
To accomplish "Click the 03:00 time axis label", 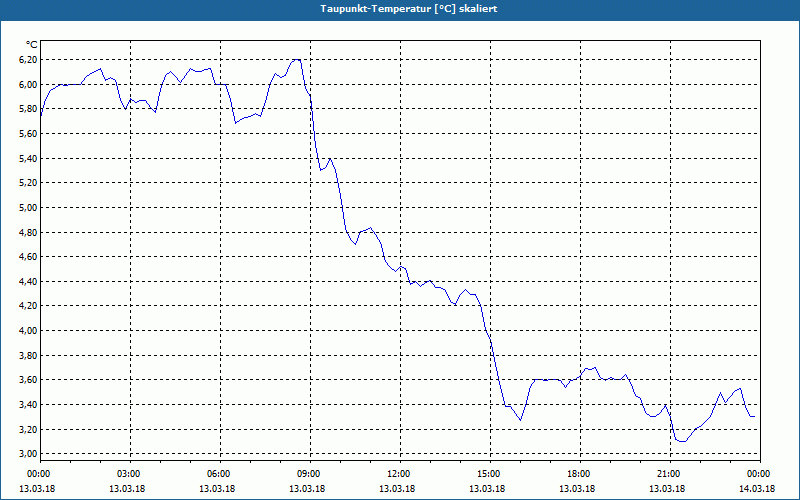I will 131,474.
